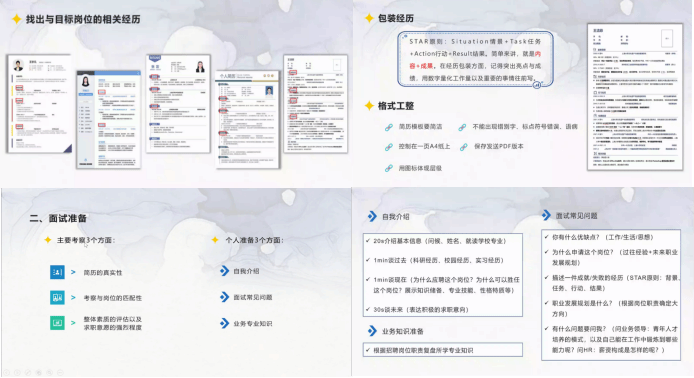Open the pen tool slideshow control

[28, 373]
